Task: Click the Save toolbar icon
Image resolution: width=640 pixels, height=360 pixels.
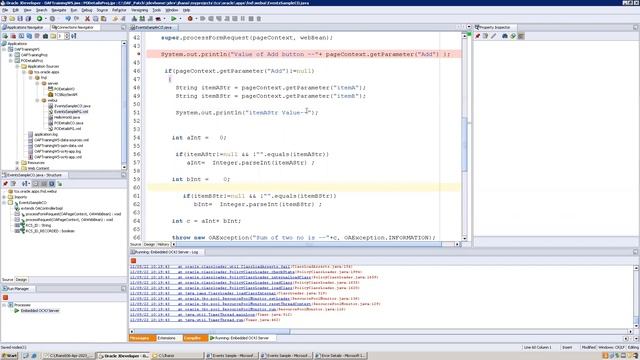Action: (20, 18)
